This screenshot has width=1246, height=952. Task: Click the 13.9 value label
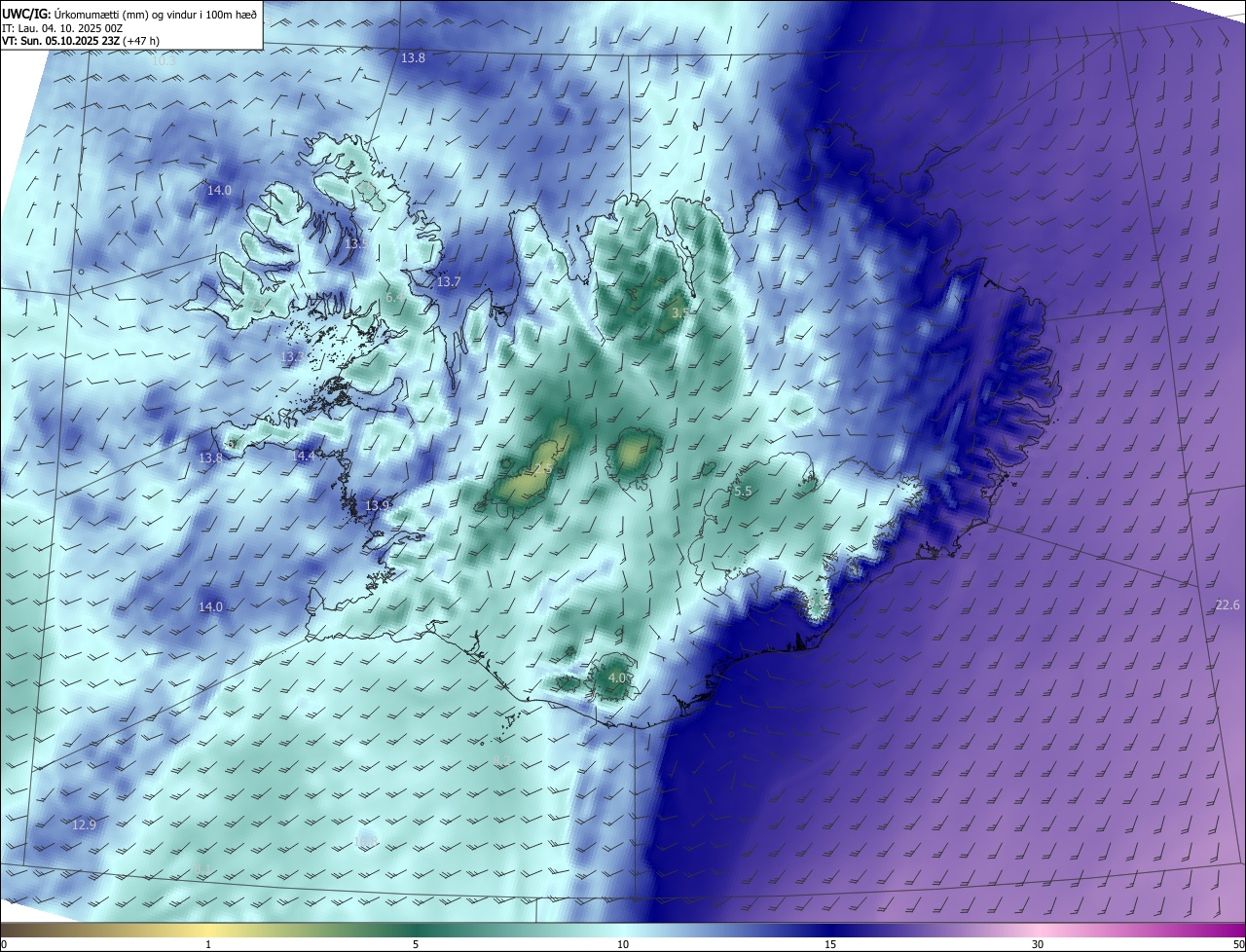(x=378, y=505)
